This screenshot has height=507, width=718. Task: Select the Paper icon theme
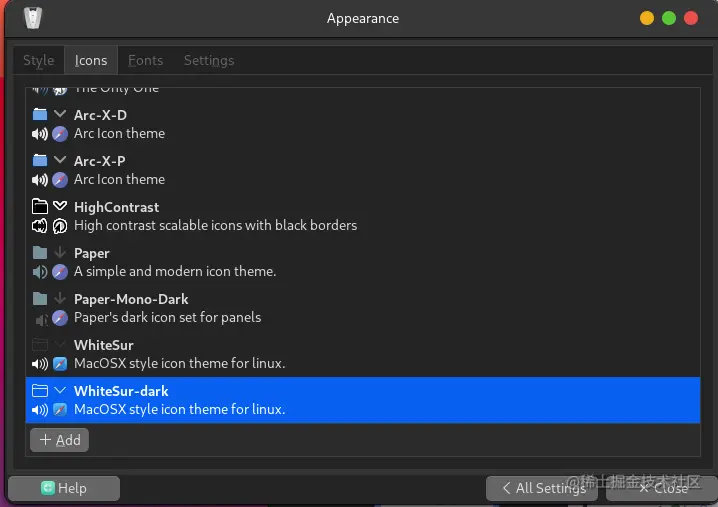pyautogui.click(x=363, y=262)
